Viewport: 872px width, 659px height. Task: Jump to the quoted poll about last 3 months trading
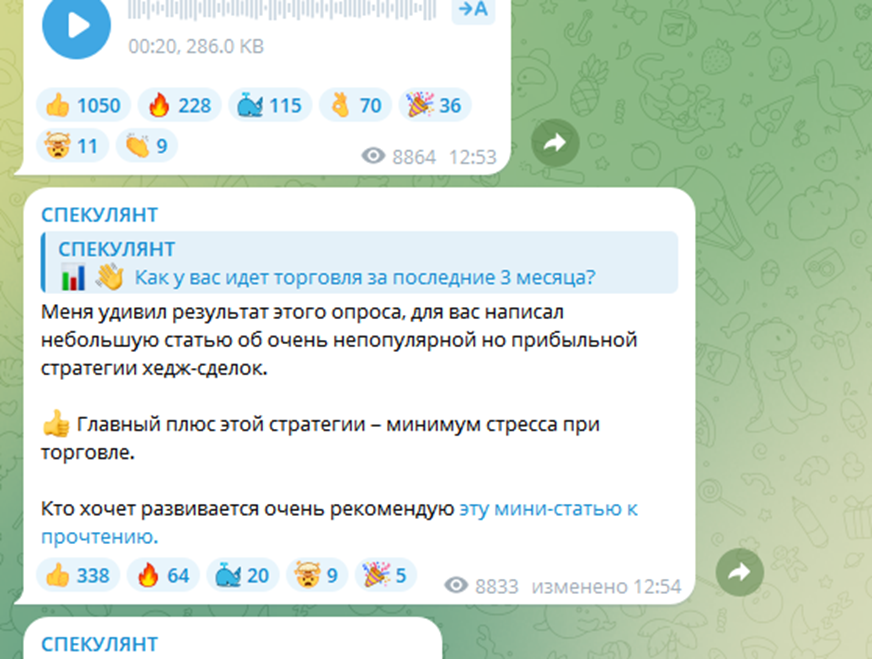(359, 262)
